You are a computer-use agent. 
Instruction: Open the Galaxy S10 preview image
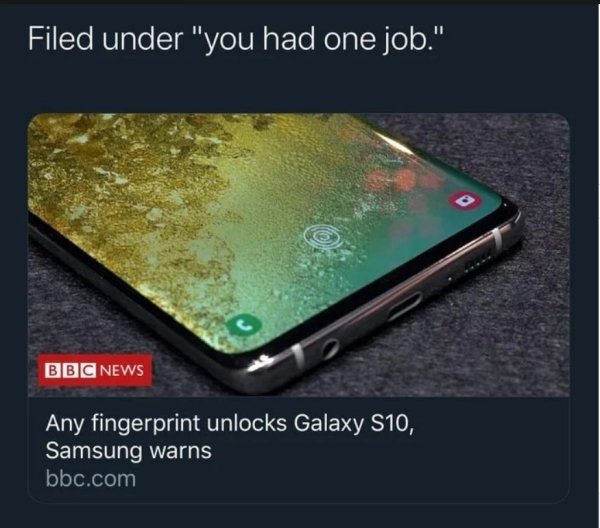coord(298,254)
